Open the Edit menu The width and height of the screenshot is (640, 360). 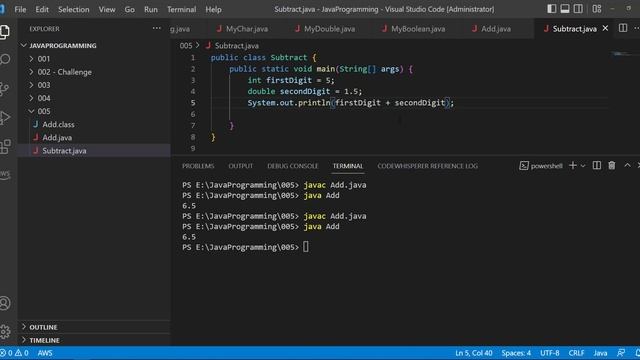(42, 9)
